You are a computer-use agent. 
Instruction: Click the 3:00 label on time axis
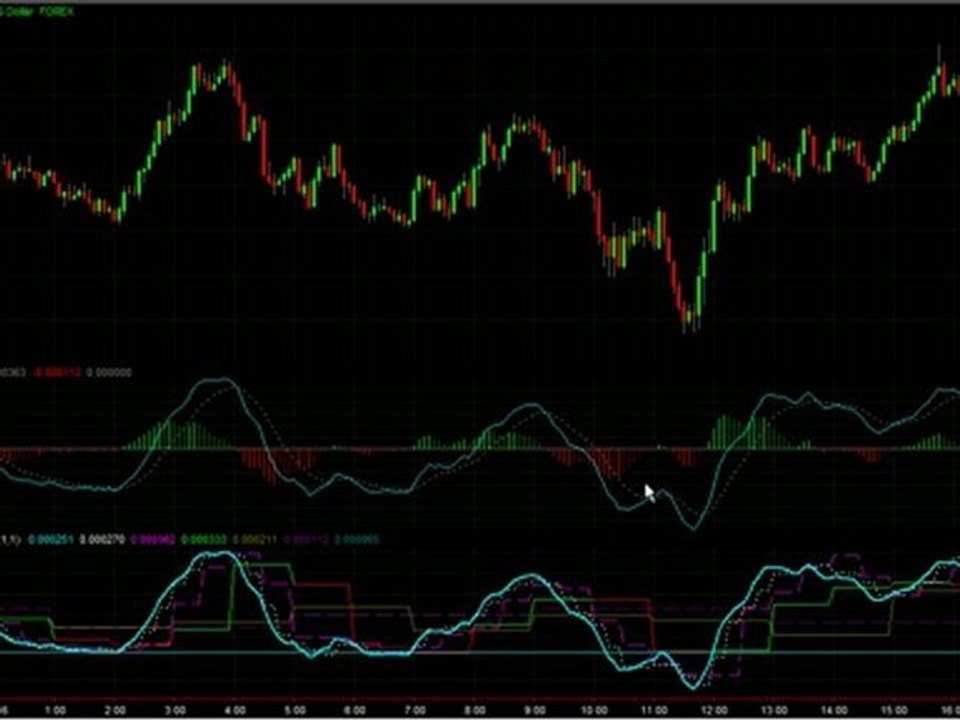coord(176,710)
